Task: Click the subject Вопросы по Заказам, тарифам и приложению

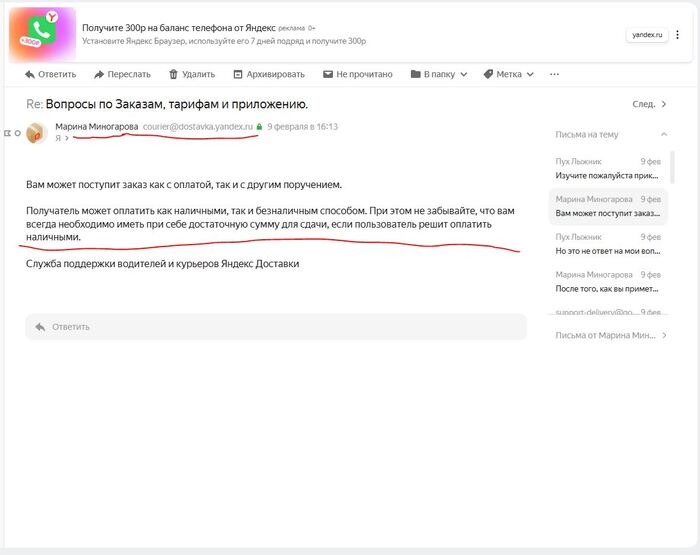Action: point(177,104)
